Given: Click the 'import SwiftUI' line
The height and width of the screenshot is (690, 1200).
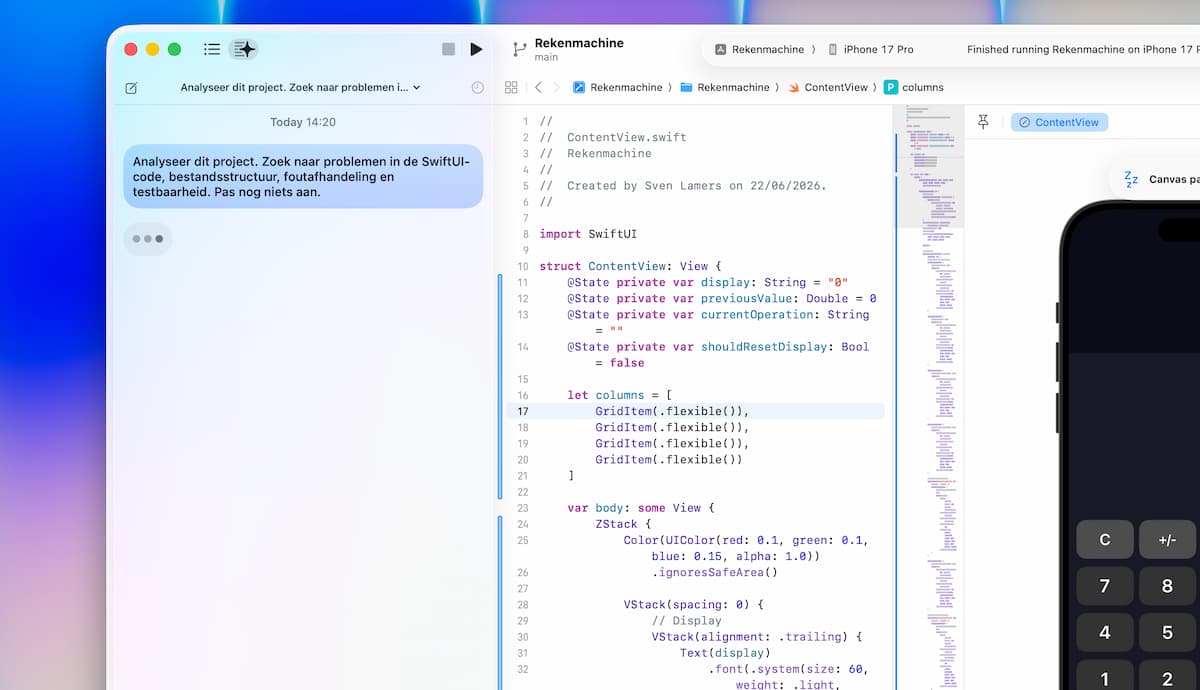Looking at the screenshot, I should tap(588, 234).
